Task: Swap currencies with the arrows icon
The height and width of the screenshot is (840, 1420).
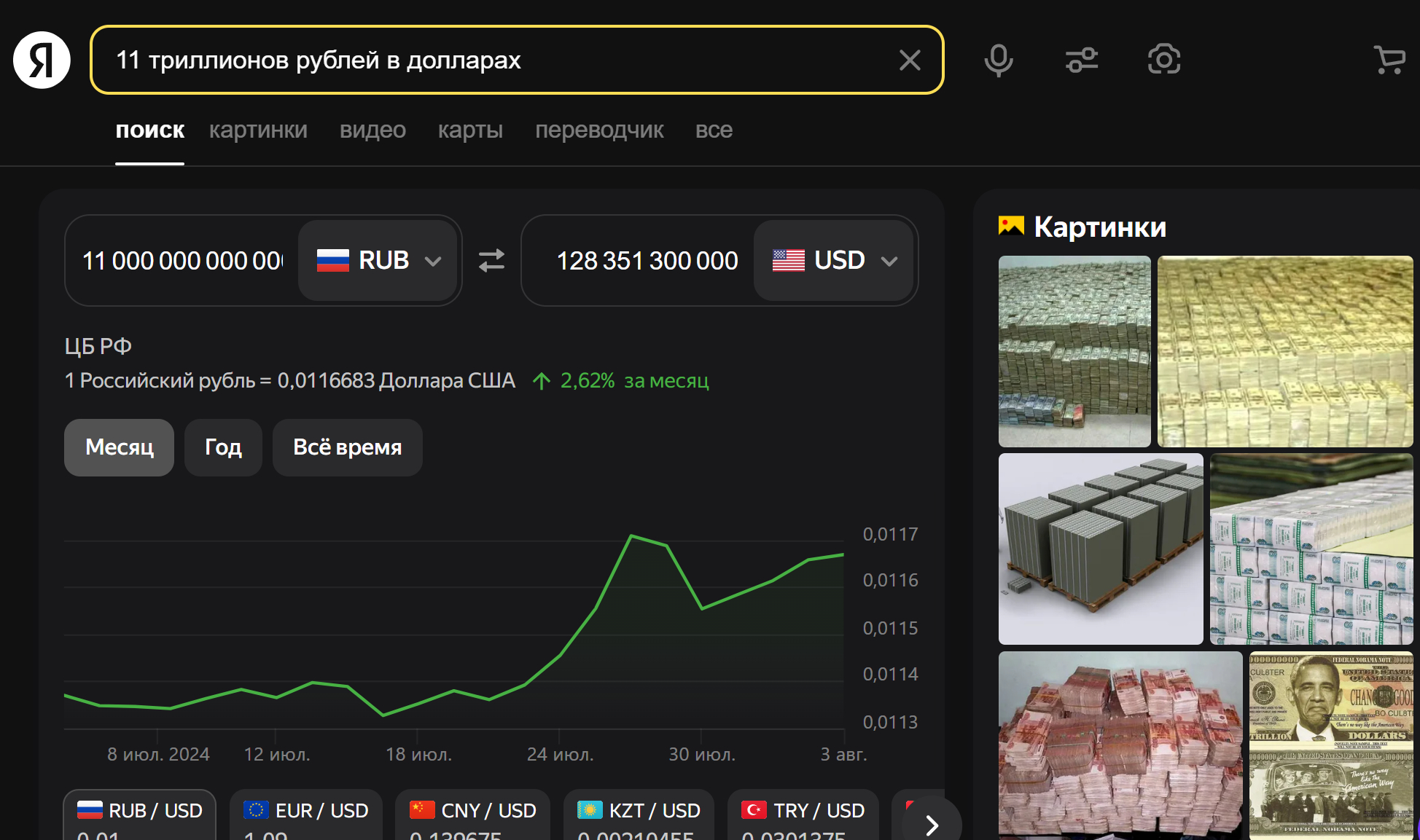Action: click(x=491, y=260)
